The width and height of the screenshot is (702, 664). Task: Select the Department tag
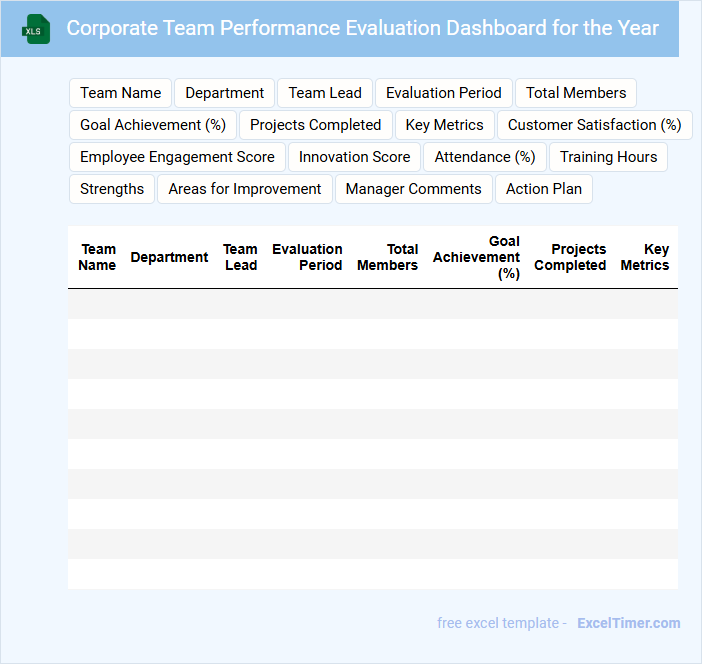(224, 93)
